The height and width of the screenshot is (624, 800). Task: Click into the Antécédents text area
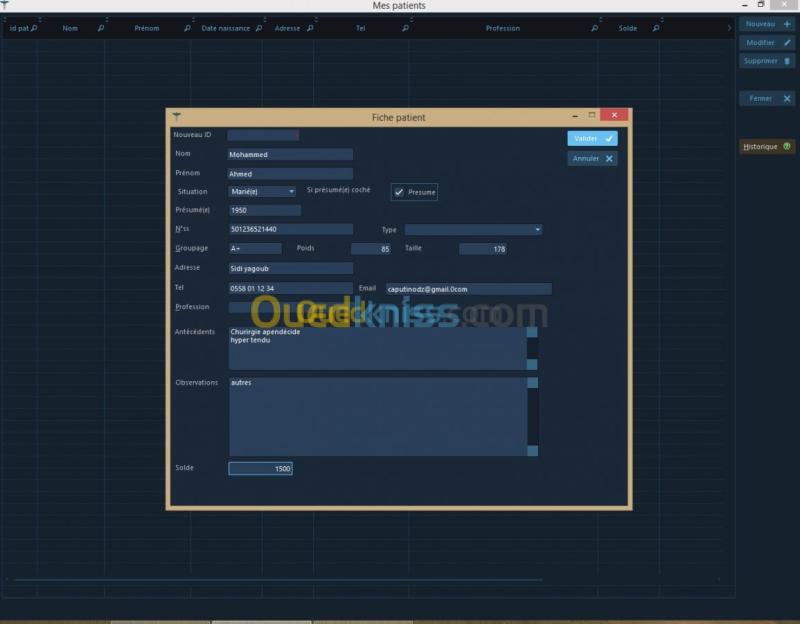pyautogui.click(x=378, y=348)
